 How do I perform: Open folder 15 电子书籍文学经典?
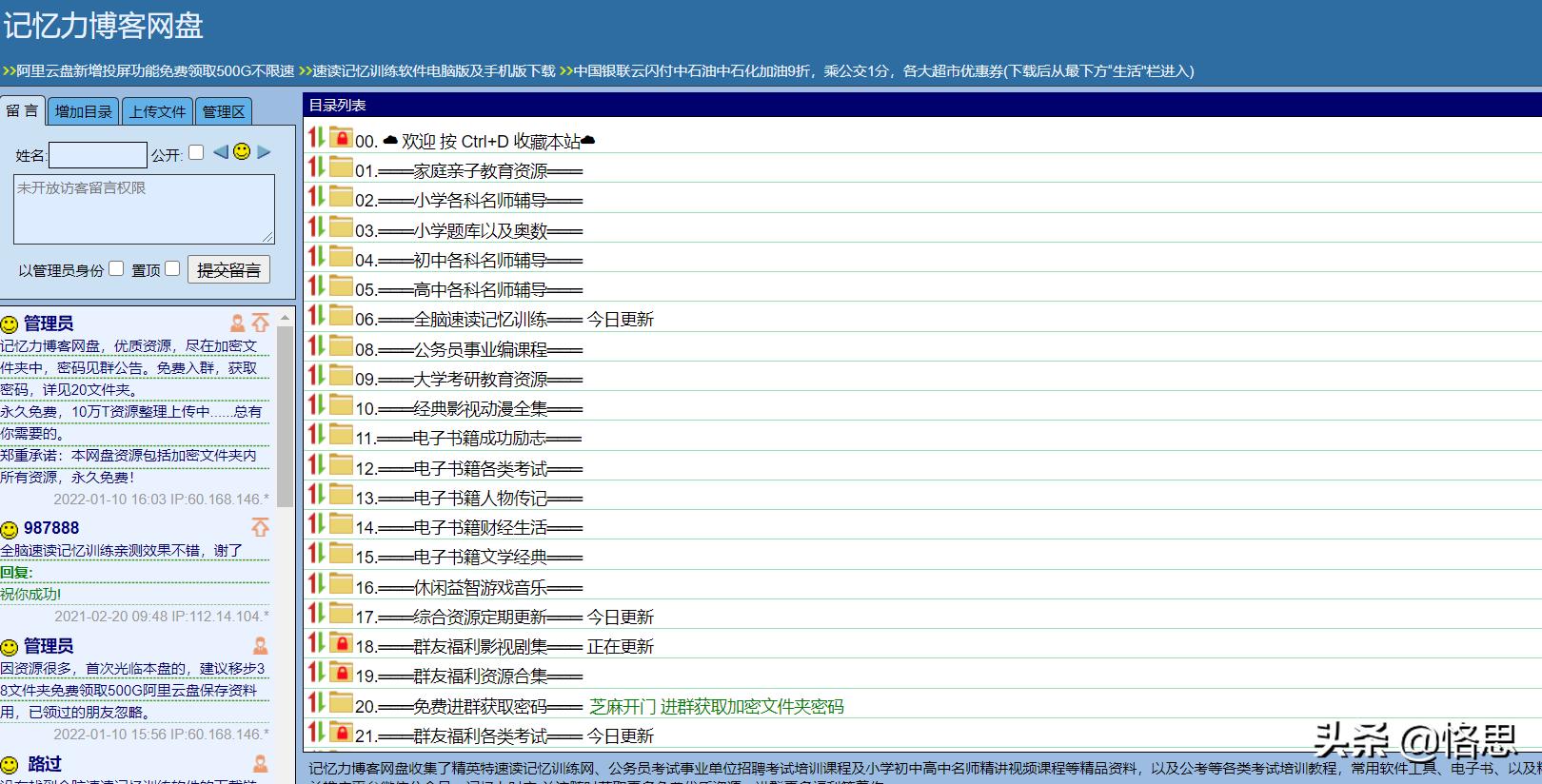click(468, 558)
